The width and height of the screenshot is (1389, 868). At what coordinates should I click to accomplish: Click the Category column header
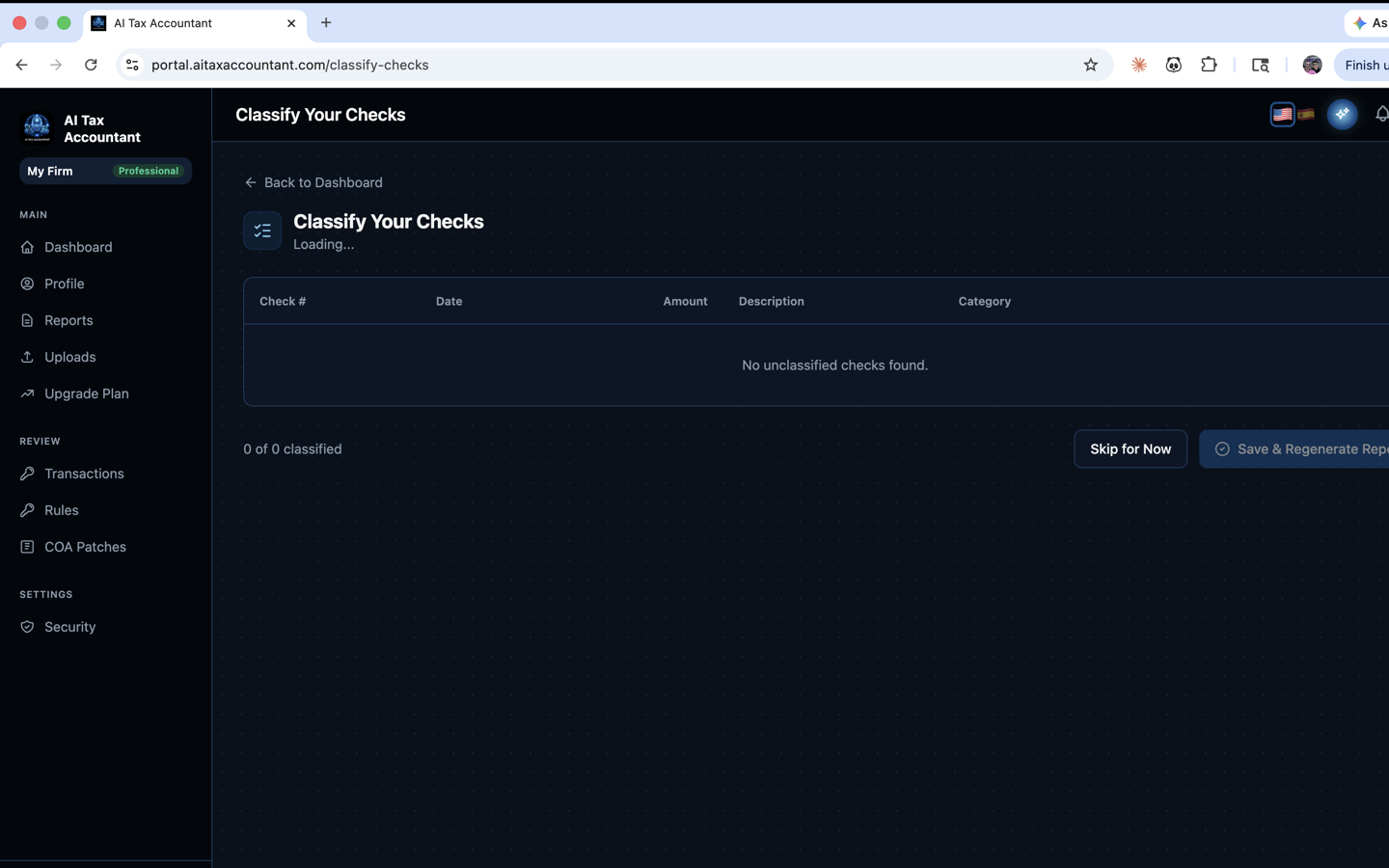point(985,301)
